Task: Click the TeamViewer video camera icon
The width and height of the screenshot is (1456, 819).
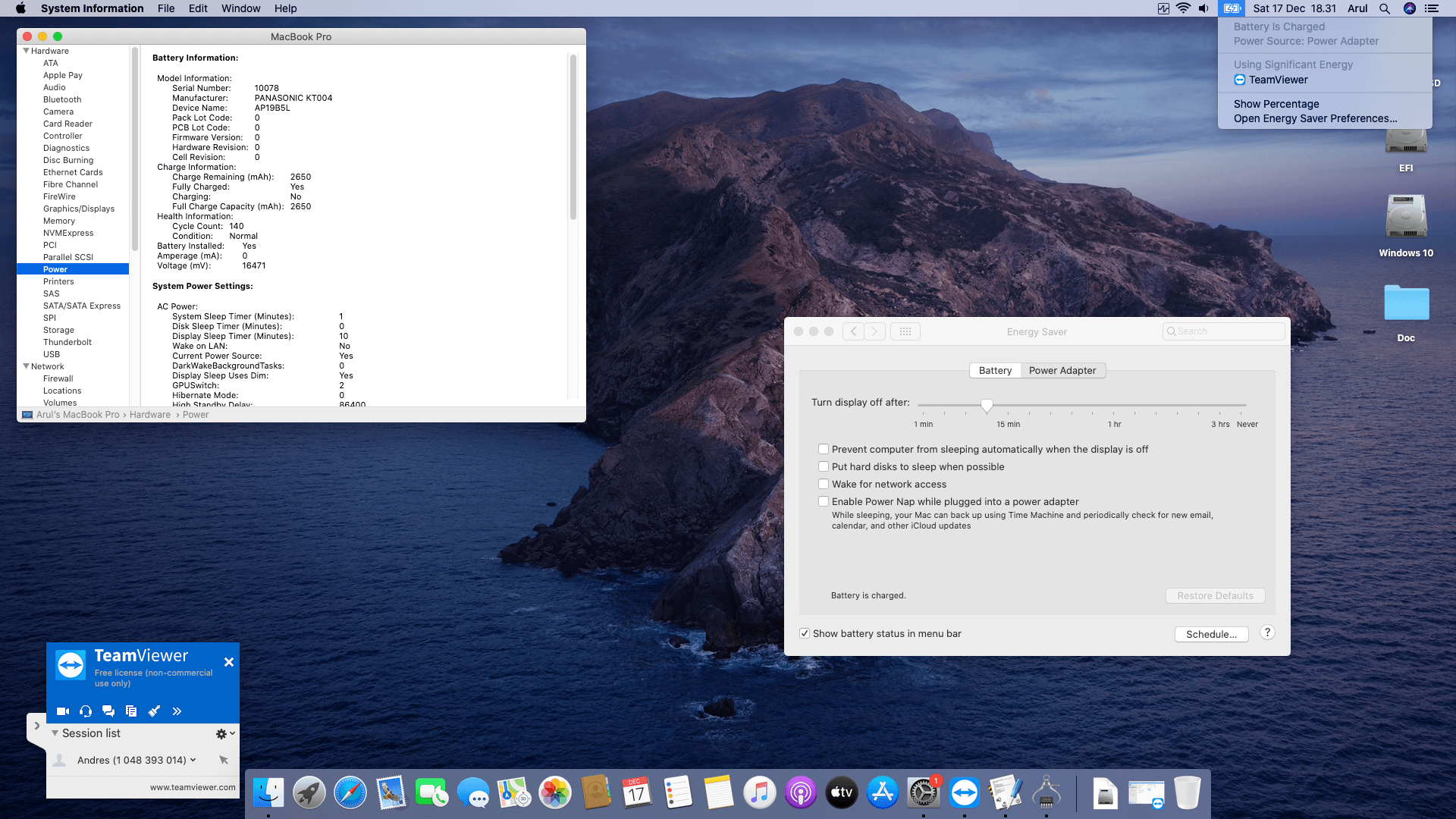Action: tap(63, 711)
